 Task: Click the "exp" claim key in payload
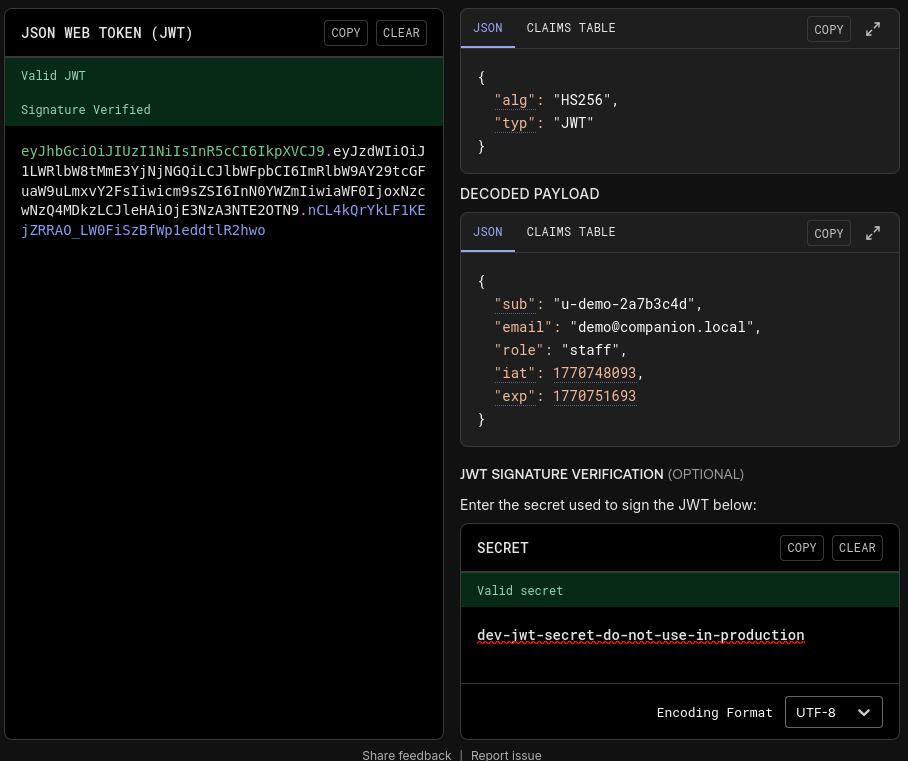pyautogui.click(x=515, y=396)
